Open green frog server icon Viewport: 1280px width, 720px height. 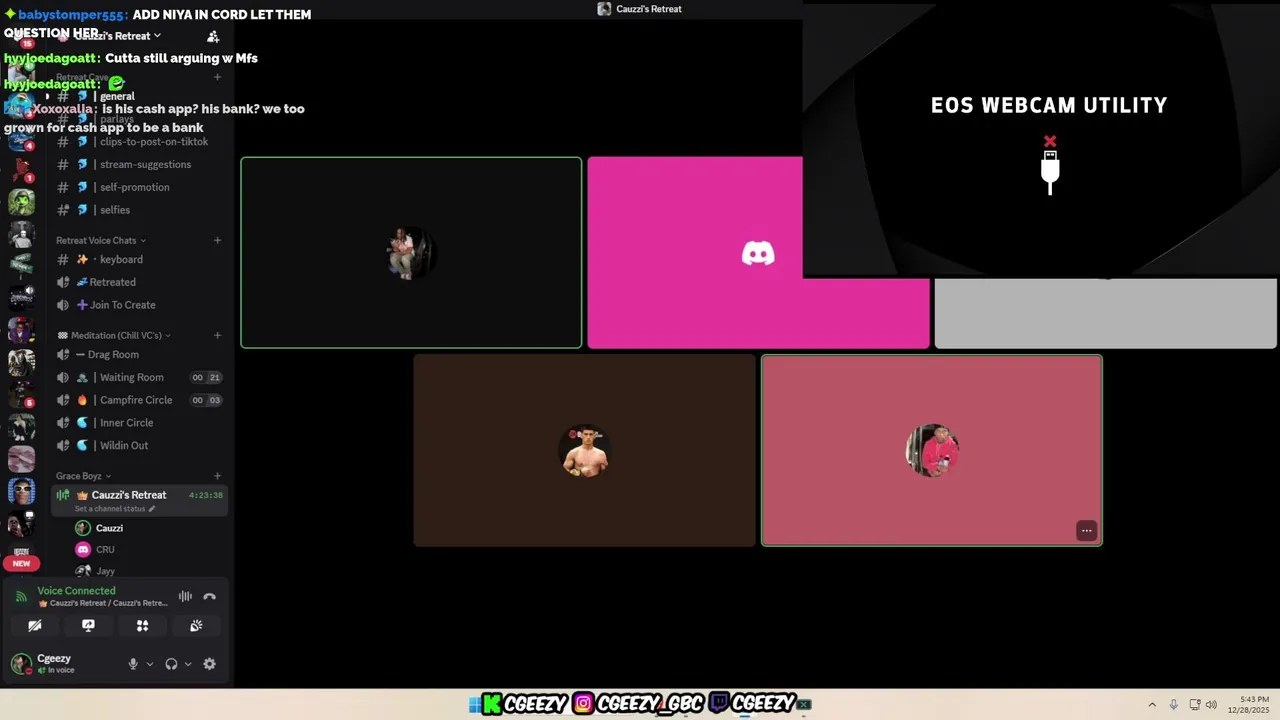(21, 202)
